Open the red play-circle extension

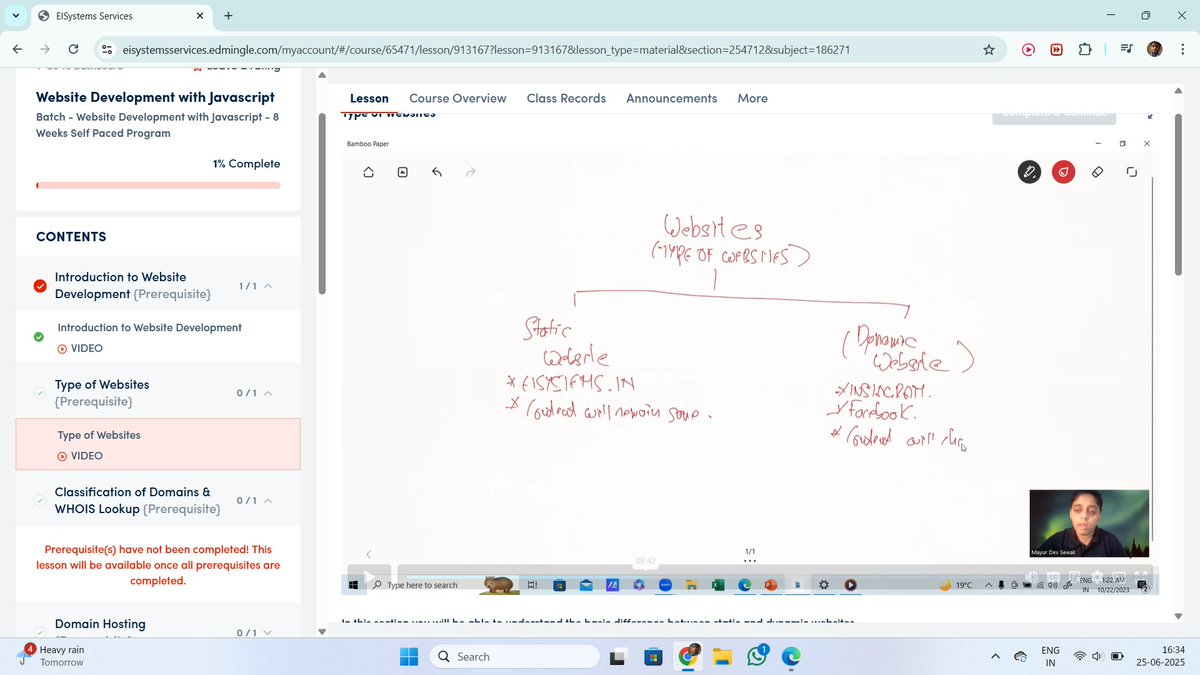[1028, 49]
